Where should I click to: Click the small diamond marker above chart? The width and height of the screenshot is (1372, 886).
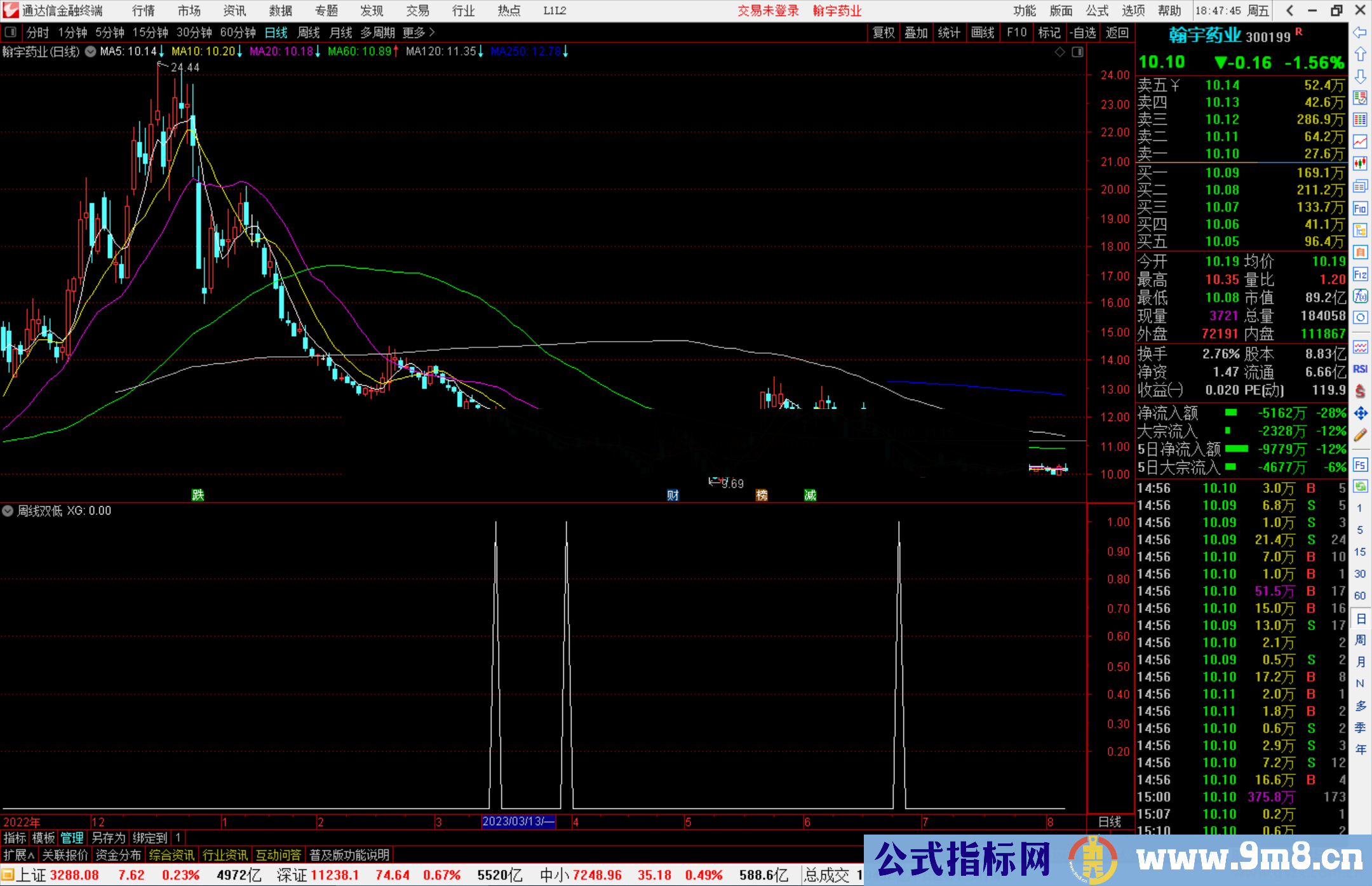1059,52
